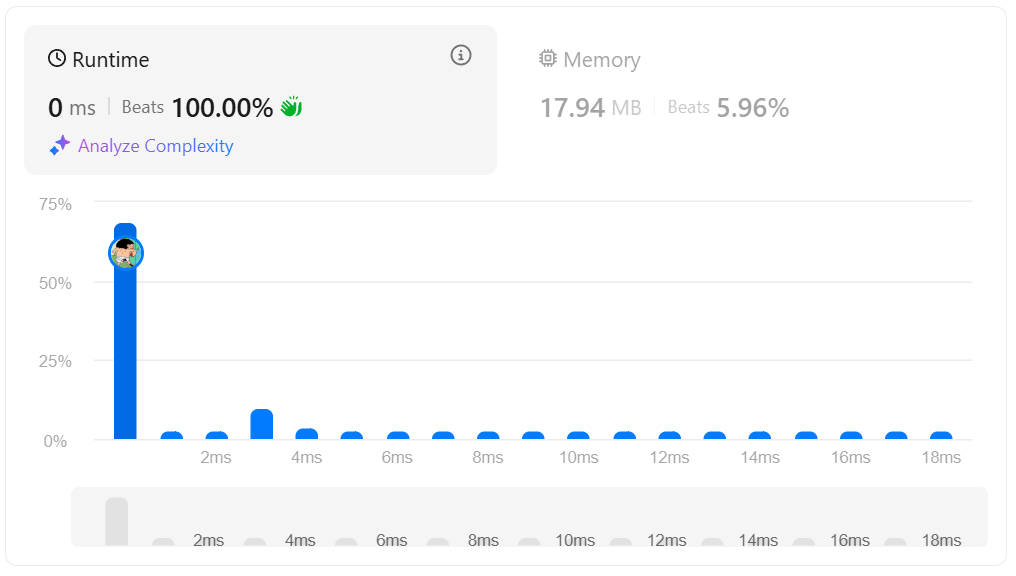Click the blue bar at 18ms
The width and height of the screenshot is (1016, 576).
tap(941, 436)
